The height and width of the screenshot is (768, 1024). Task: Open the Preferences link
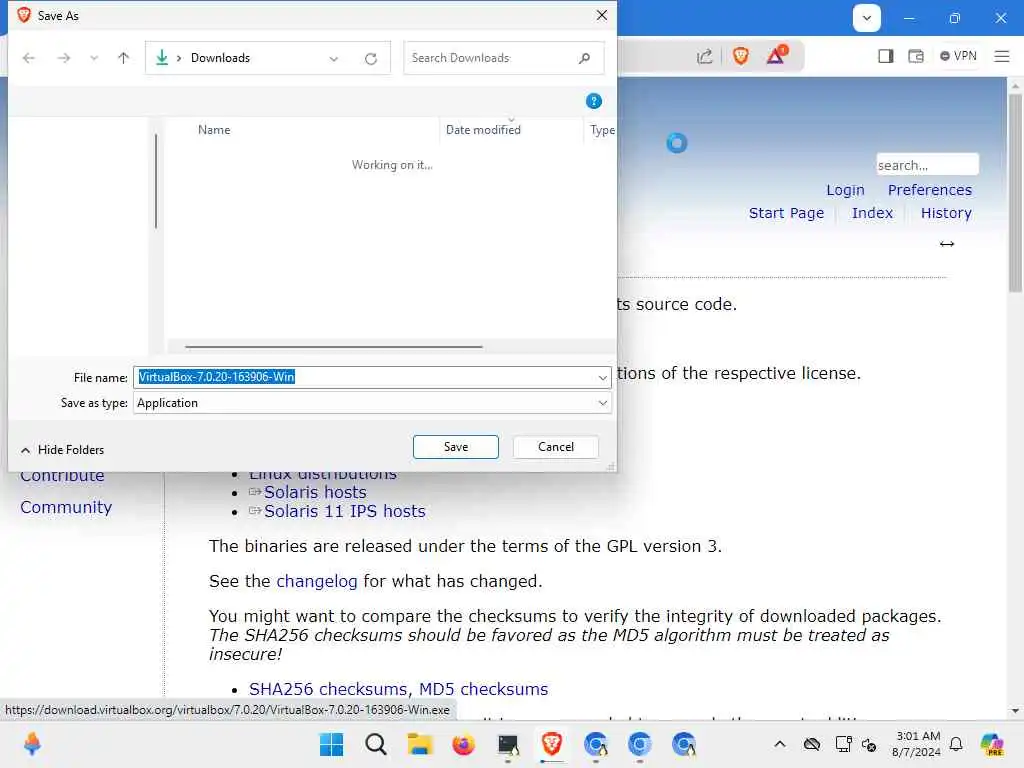click(929, 190)
